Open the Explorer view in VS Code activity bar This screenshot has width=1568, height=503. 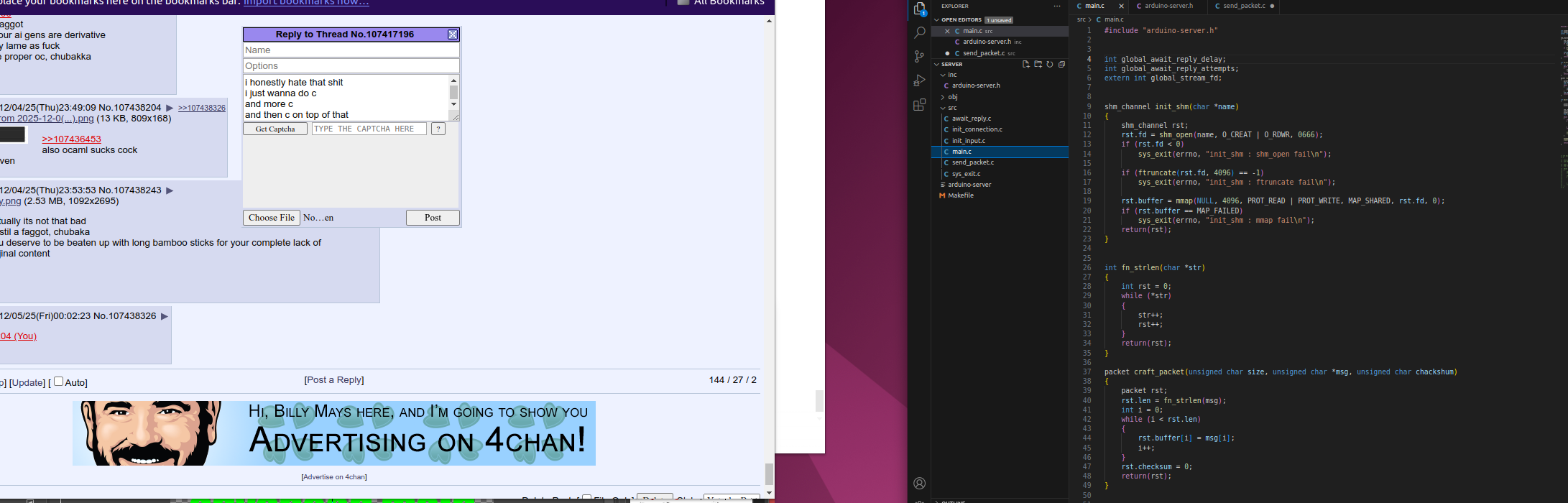[x=919, y=9]
